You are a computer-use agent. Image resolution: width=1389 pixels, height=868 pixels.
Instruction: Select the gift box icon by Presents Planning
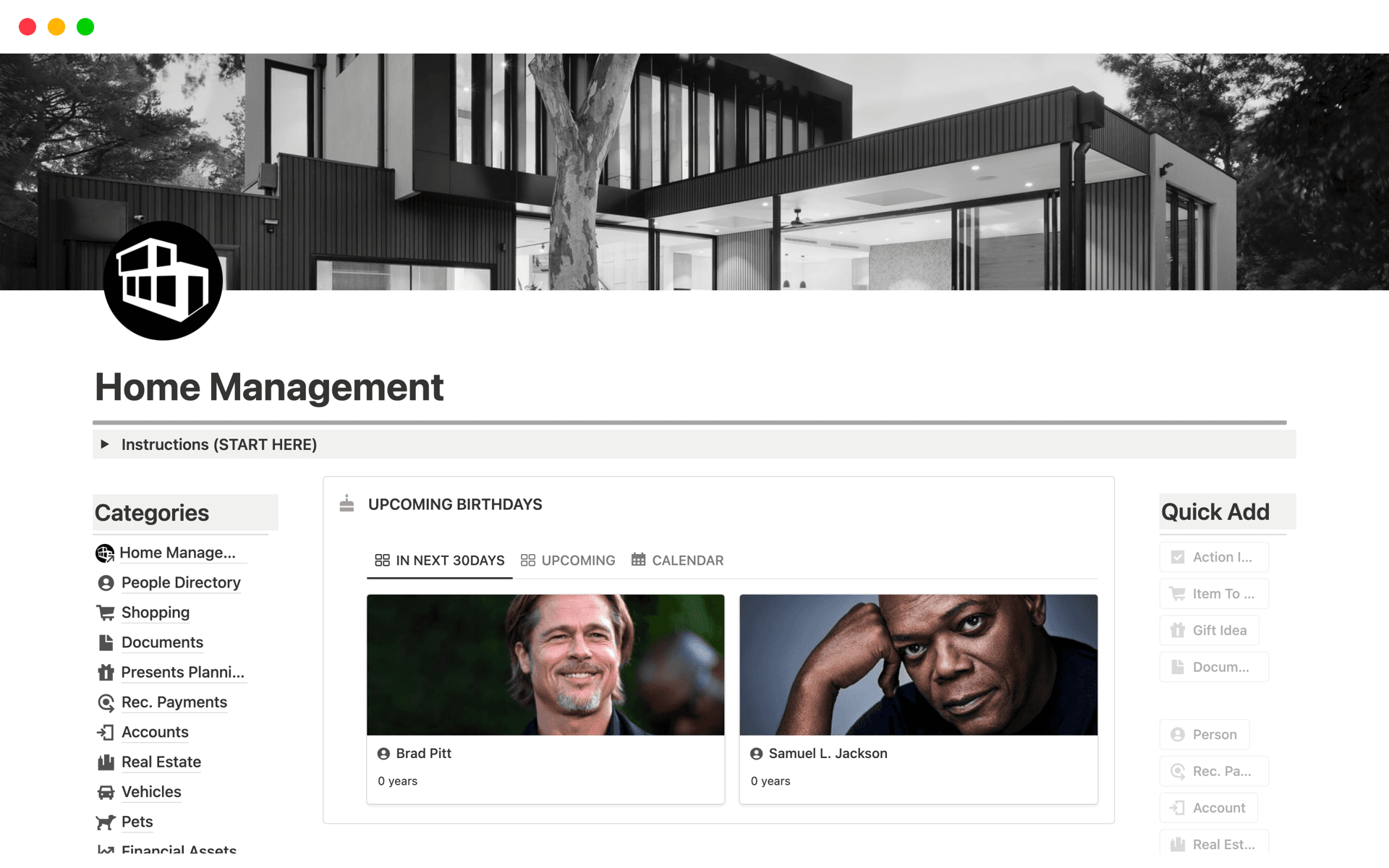click(106, 672)
